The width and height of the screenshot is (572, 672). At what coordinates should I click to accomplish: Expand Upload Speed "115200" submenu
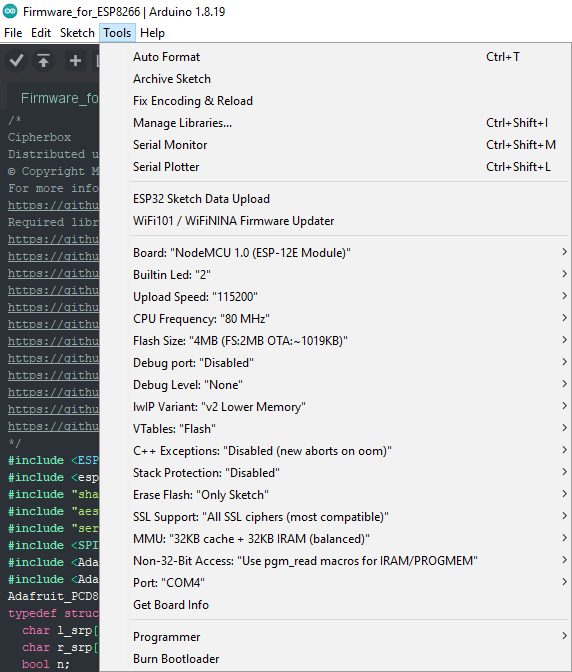[x=335, y=297]
